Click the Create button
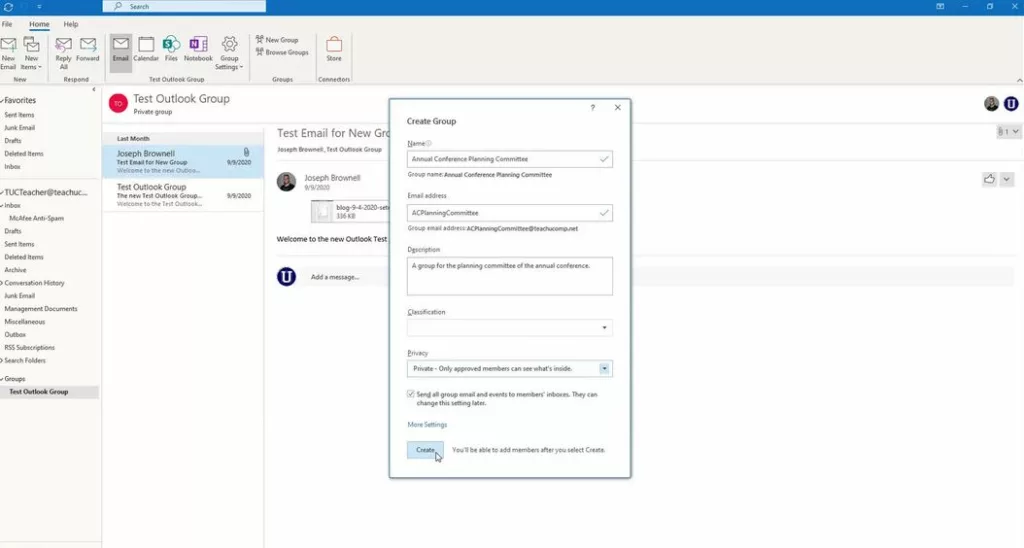Screen dimensions: 1024x548 click(425, 450)
